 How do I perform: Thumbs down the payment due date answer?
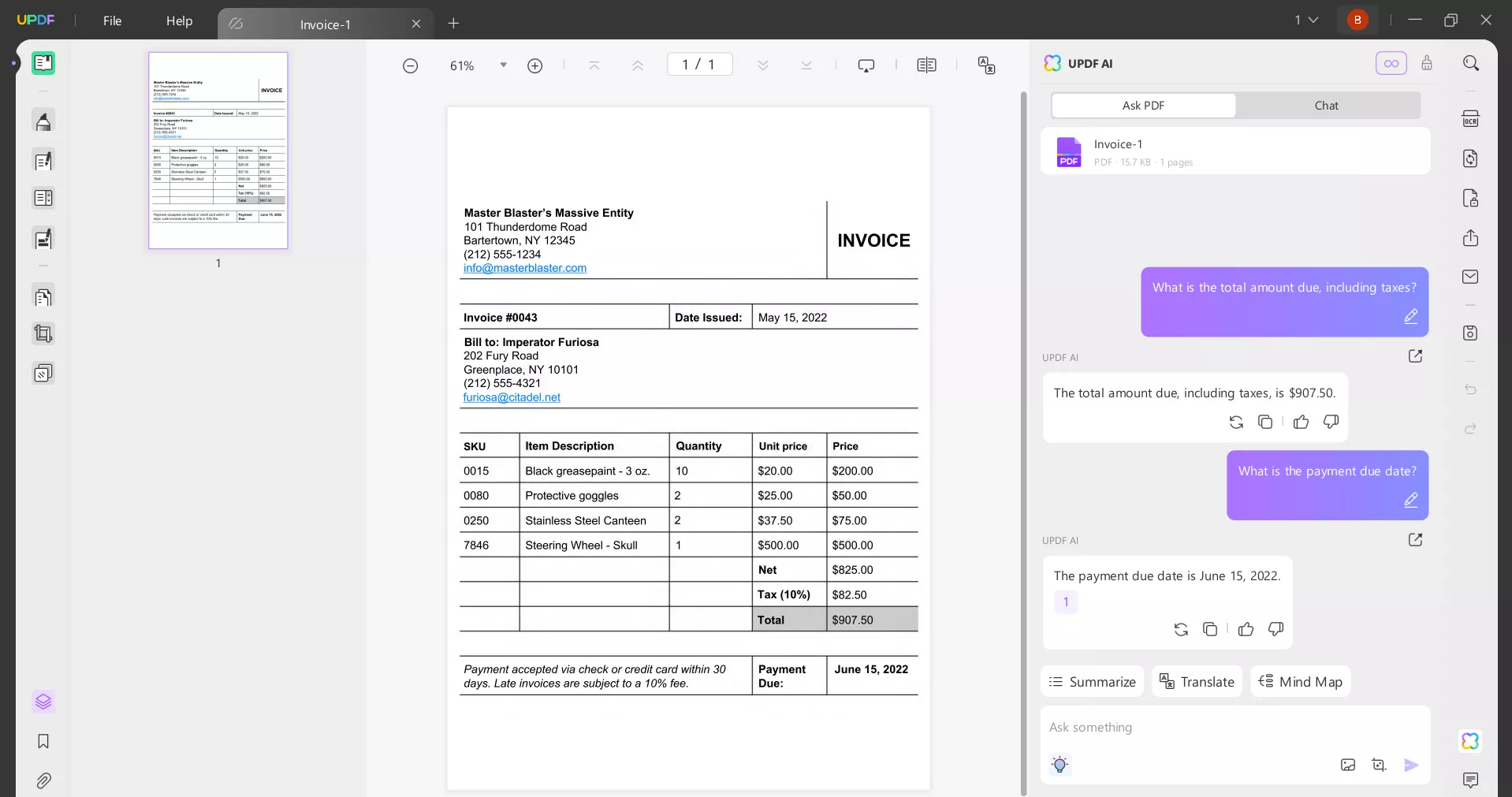tap(1276, 629)
